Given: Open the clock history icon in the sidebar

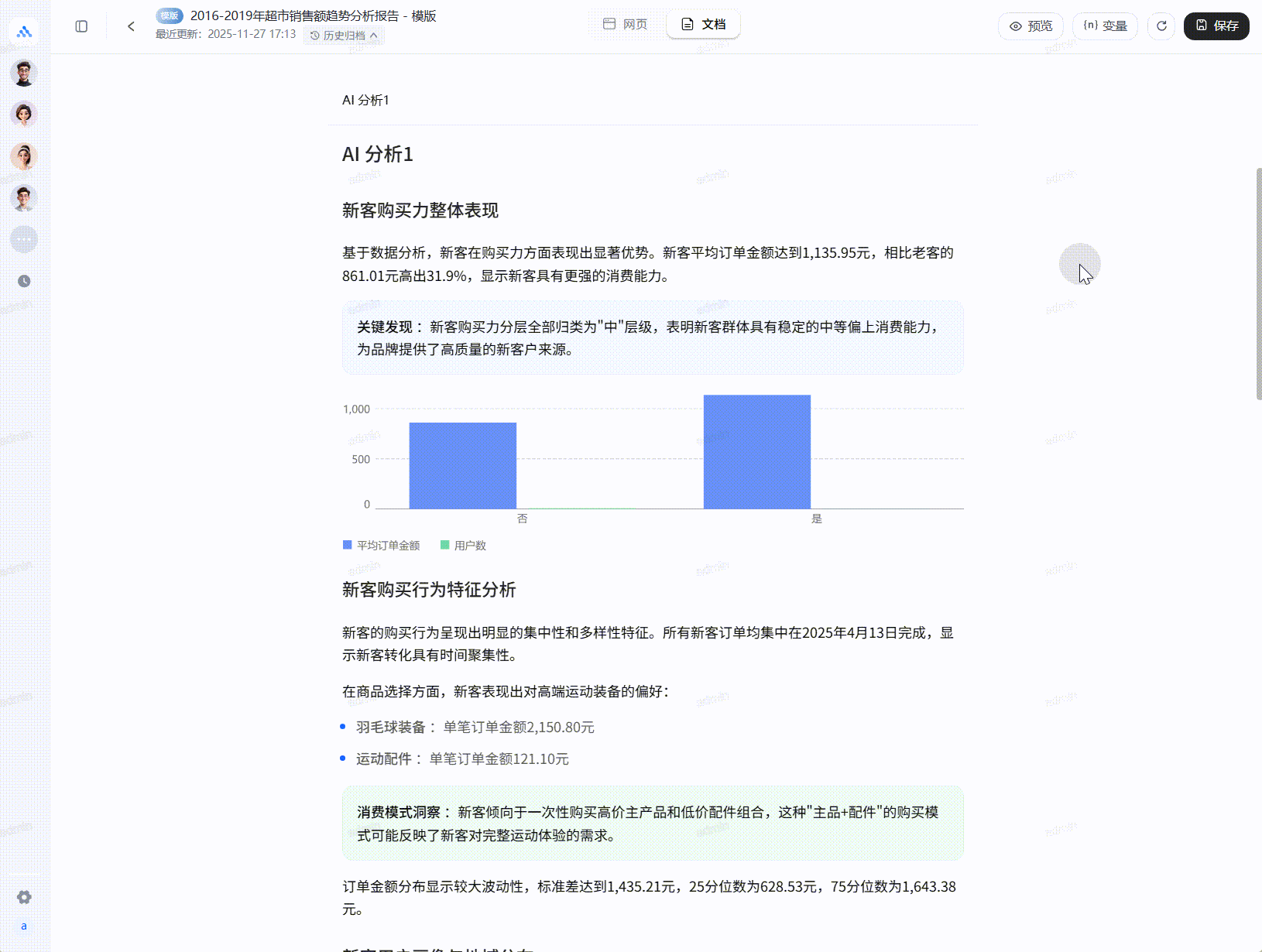Looking at the screenshot, I should [24, 281].
